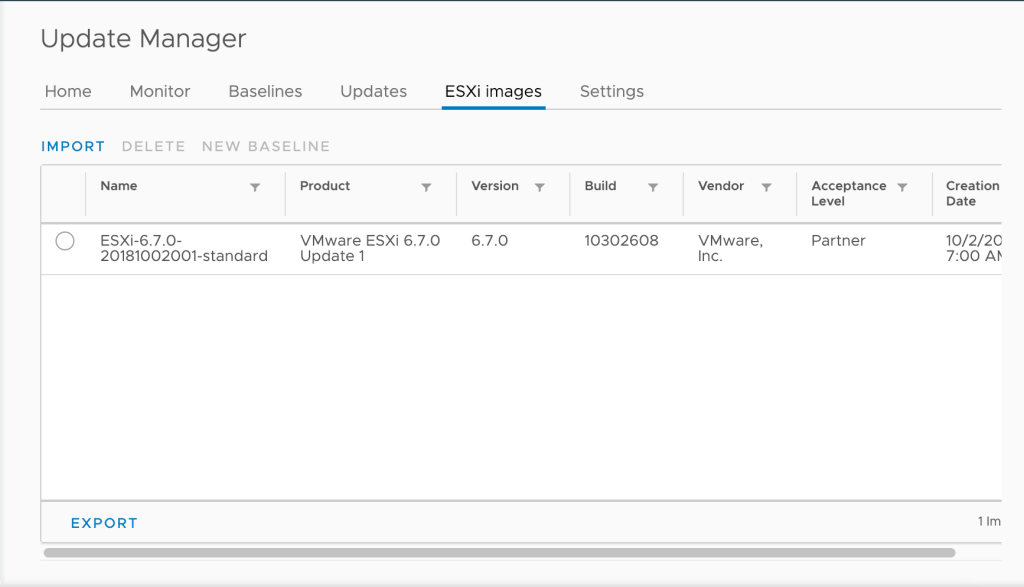1024x587 pixels.
Task: Open the Build column filter
Action: [653, 187]
